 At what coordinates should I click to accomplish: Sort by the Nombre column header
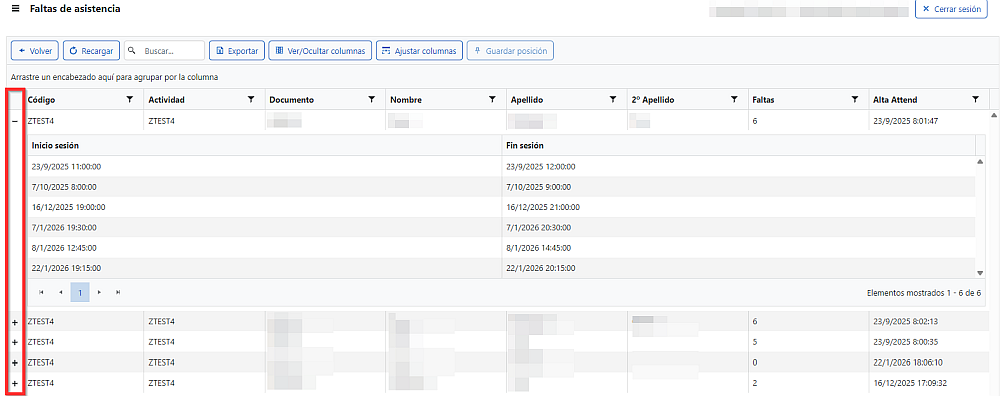click(406, 99)
